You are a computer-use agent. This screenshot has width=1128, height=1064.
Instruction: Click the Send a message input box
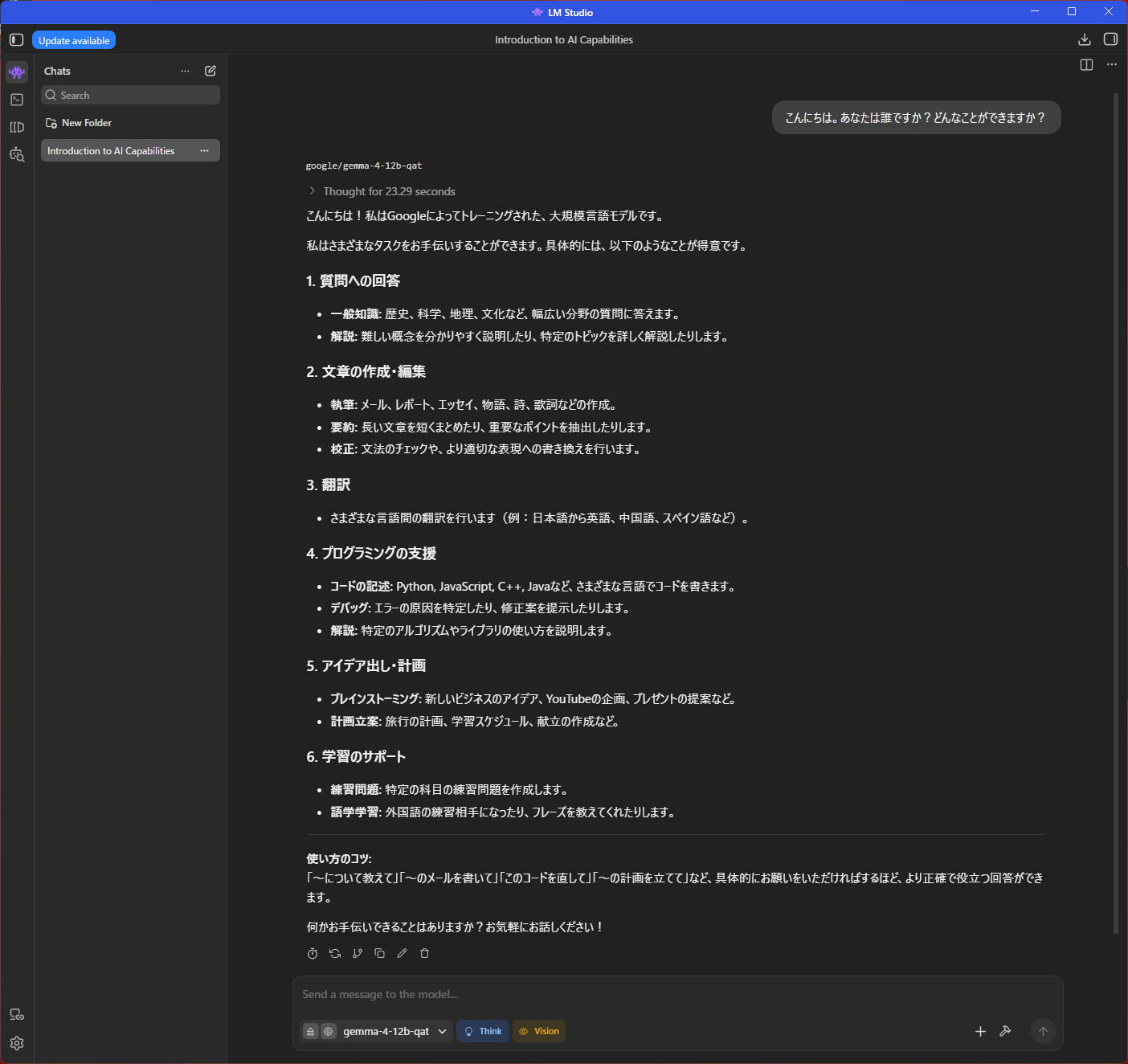tap(677, 994)
